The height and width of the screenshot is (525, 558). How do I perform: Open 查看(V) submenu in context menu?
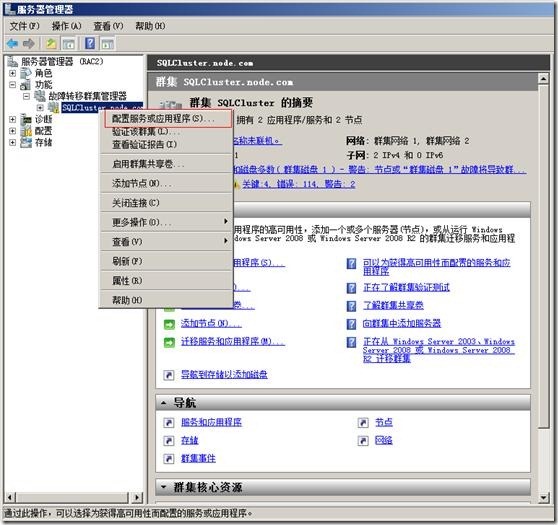click(x=166, y=242)
